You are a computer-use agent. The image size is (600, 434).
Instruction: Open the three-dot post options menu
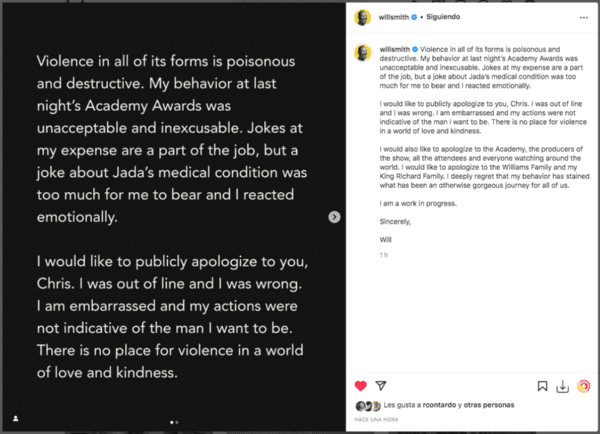[582, 18]
